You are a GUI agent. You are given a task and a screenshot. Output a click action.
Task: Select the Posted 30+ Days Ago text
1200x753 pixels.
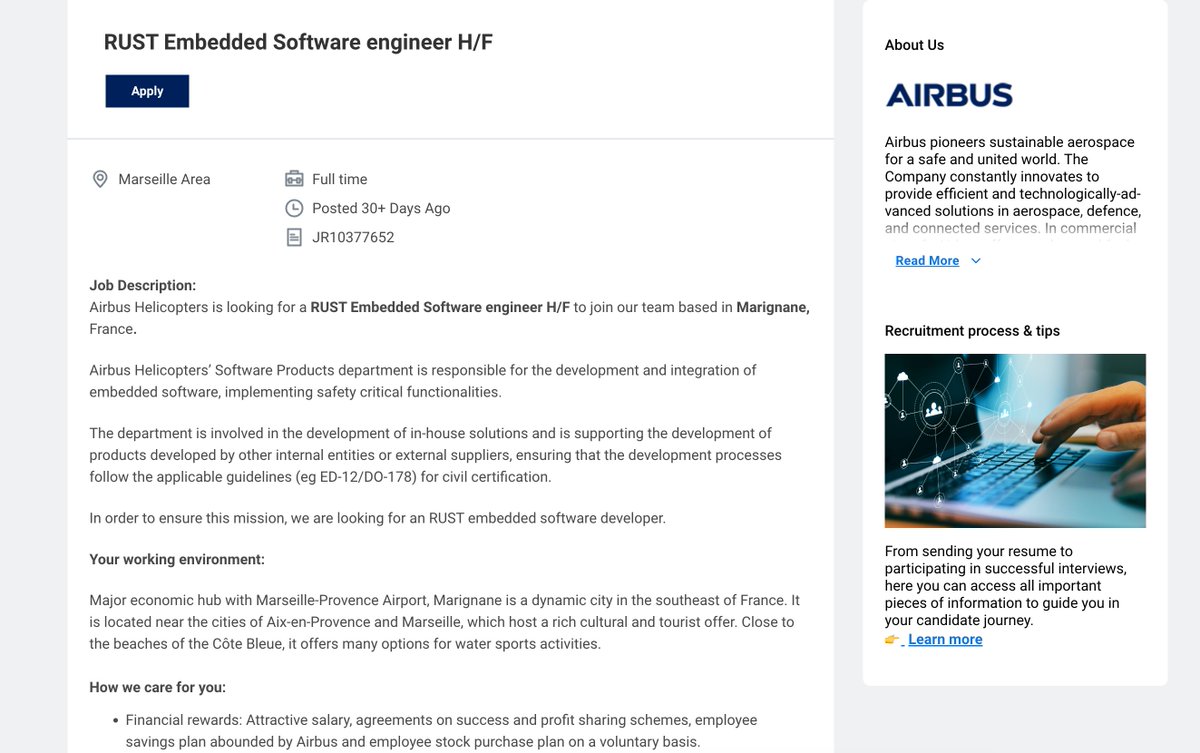pyautogui.click(x=381, y=208)
